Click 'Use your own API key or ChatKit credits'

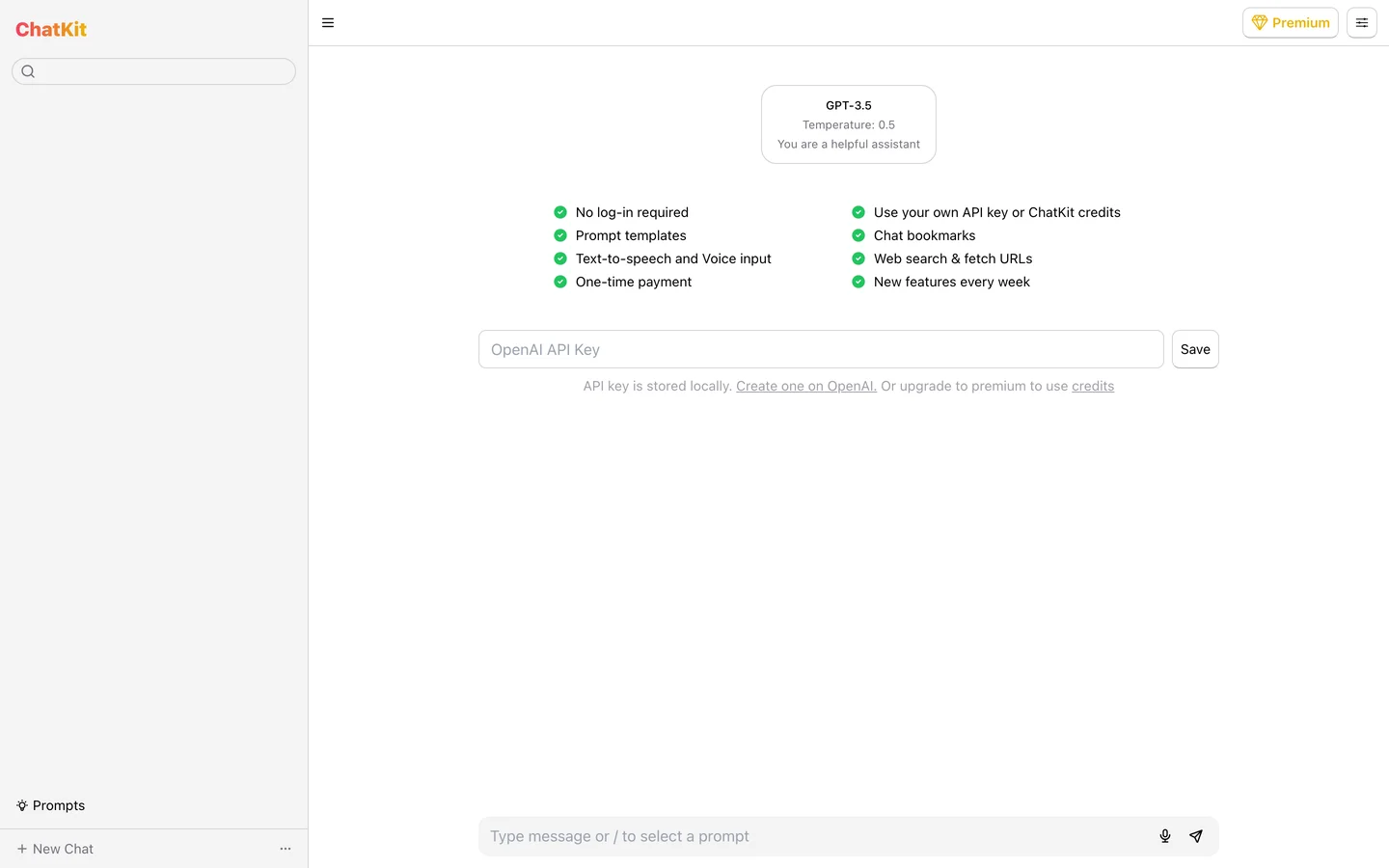coord(997,212)
